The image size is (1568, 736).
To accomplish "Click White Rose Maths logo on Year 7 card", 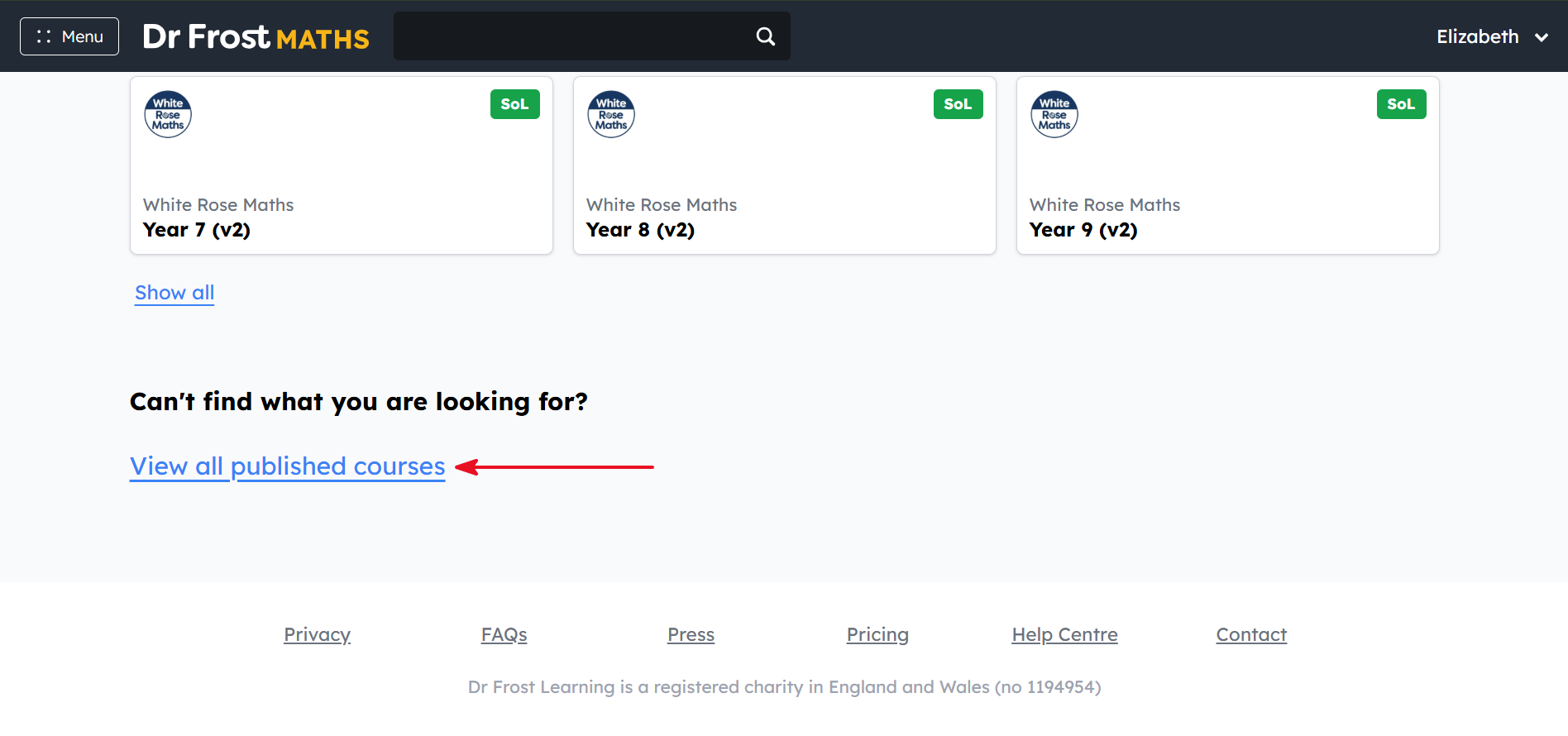I will 168,114.
